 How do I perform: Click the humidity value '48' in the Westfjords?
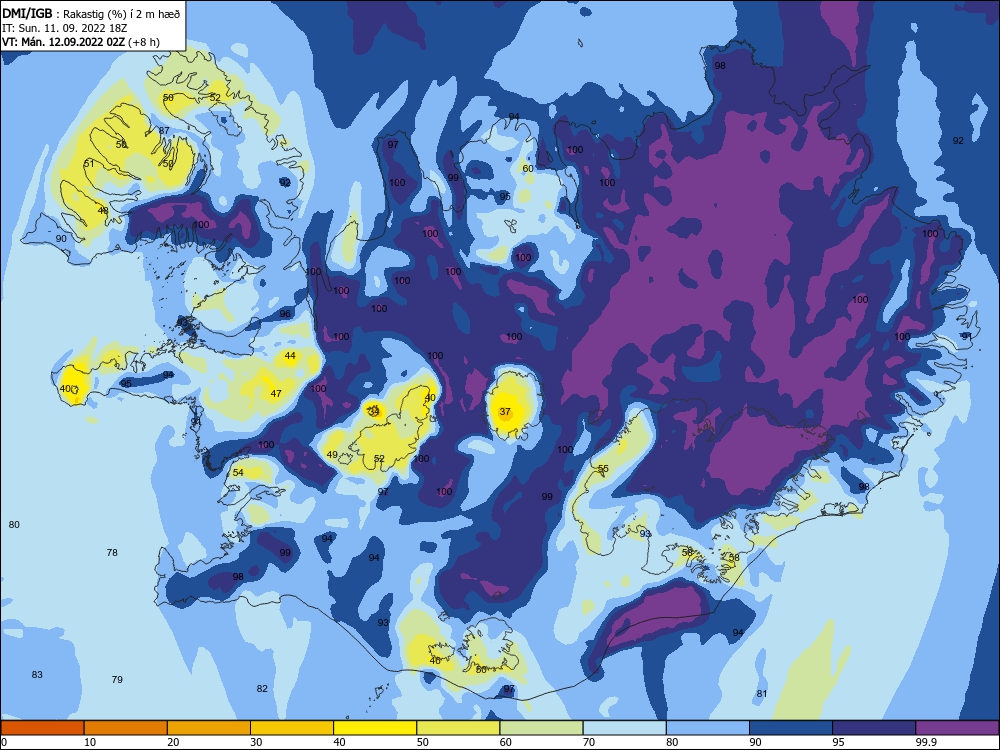tap(103, 210)
